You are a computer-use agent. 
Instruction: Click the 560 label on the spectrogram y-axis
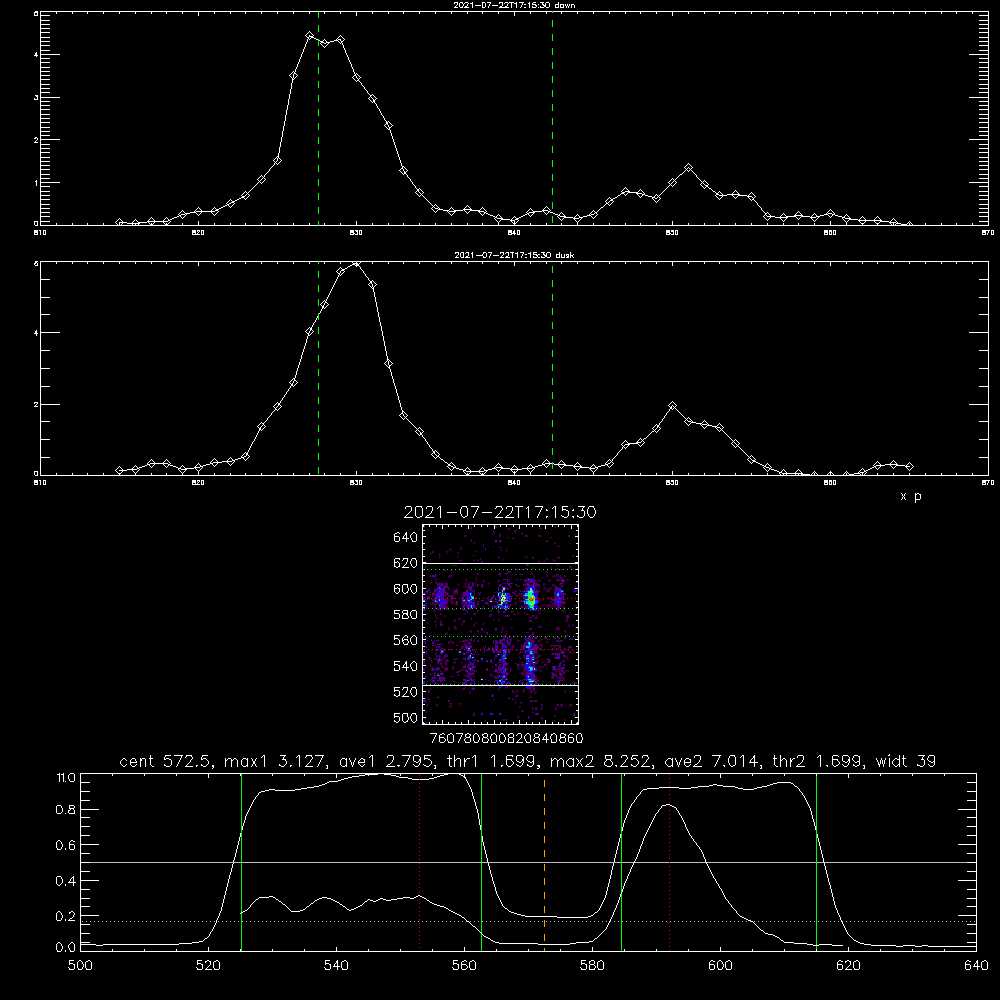[x=405, y=640]
